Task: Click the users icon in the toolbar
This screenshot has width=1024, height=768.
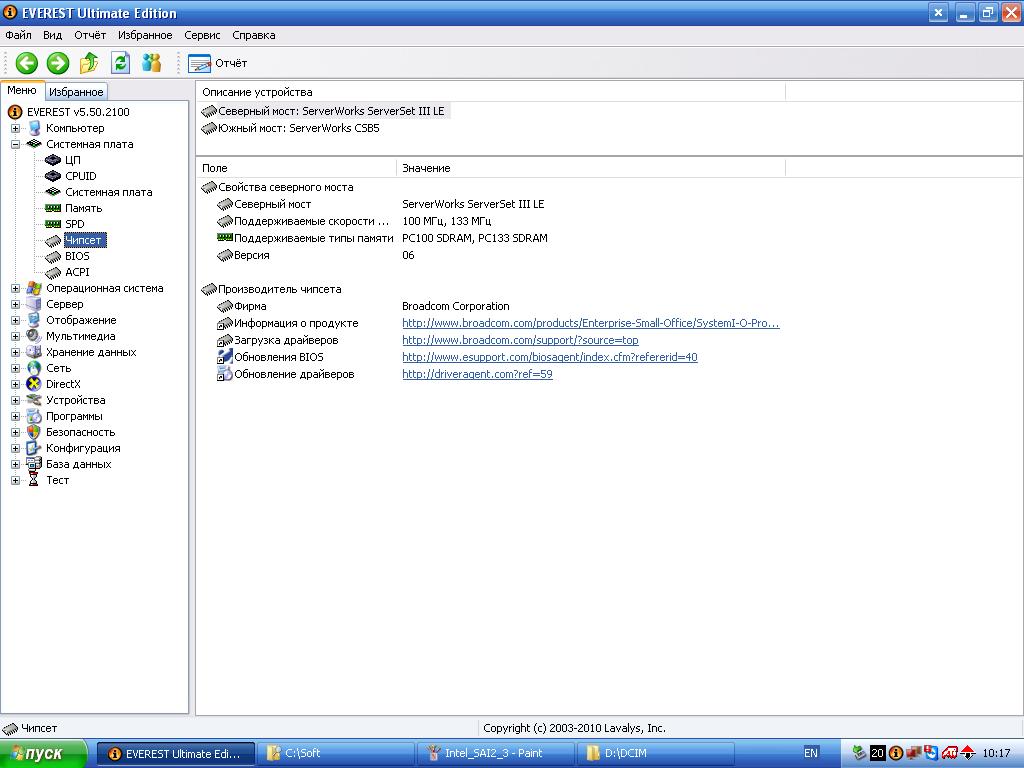Action: click(x=152, y=63)
